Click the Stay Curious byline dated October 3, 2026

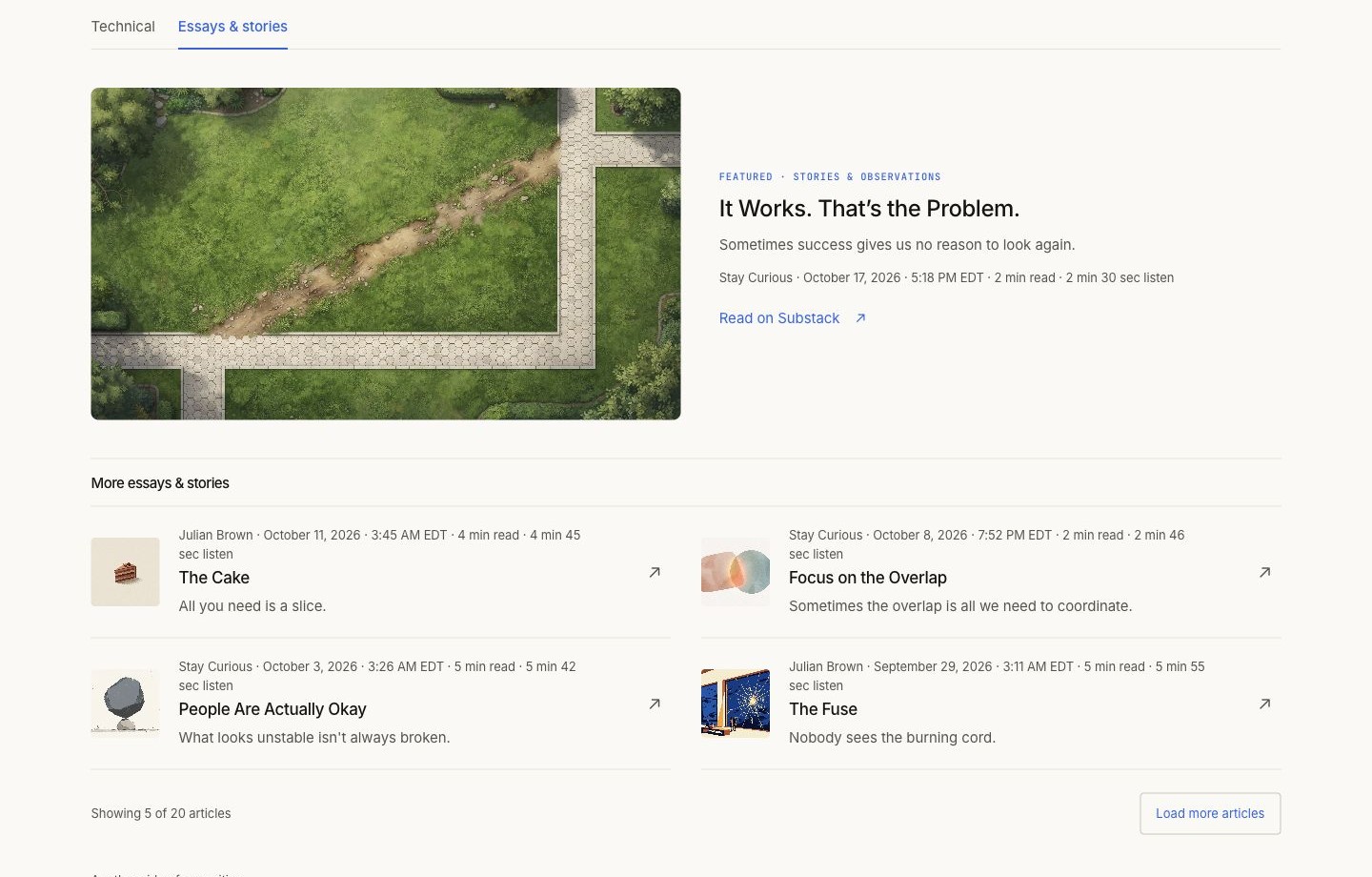[x=377, y=676]
